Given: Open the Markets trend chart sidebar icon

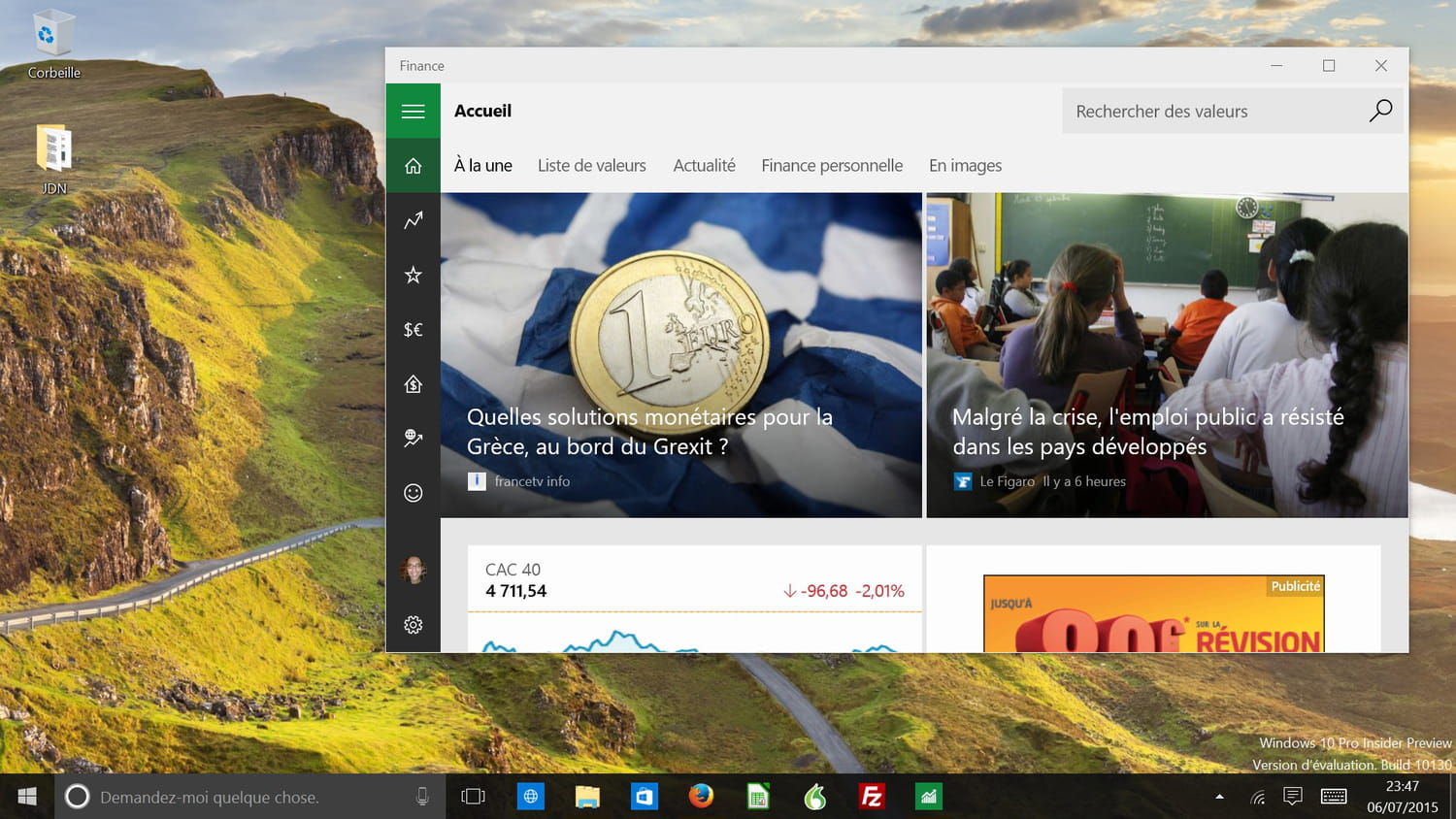Looking at the screenshot, I should 413,220.
